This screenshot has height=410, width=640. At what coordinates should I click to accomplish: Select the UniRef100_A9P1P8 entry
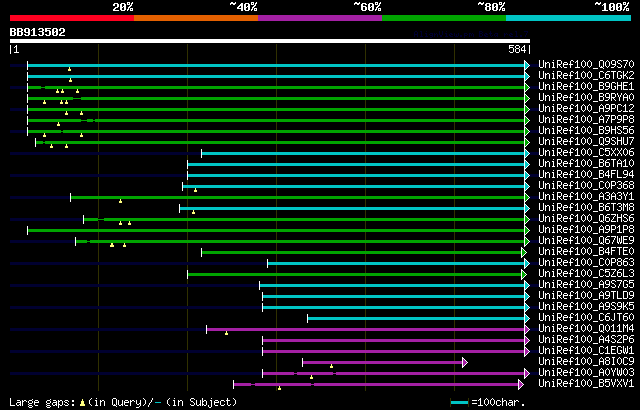tap(586, 230)
